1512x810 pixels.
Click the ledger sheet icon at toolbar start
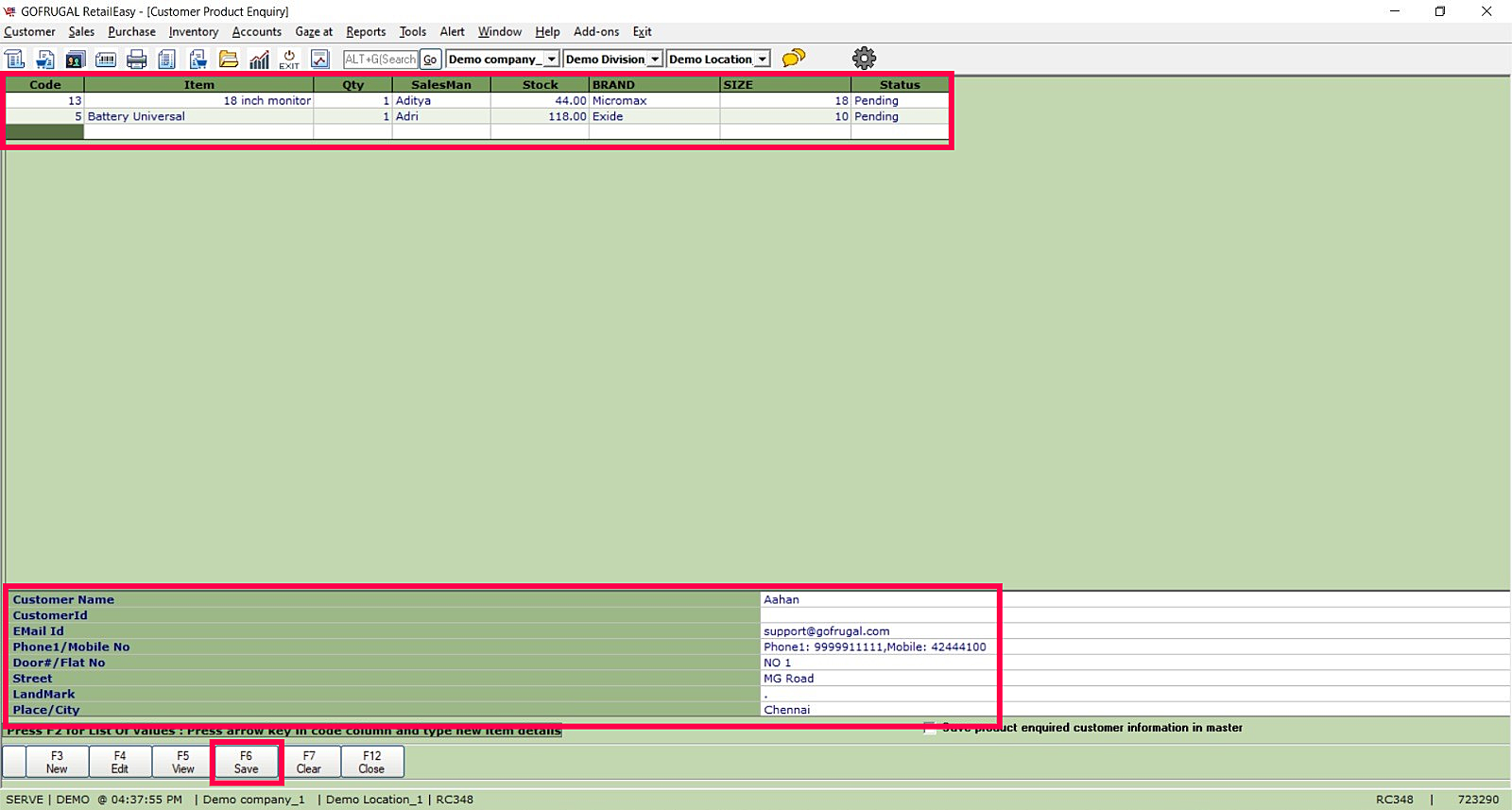(15, 59)
